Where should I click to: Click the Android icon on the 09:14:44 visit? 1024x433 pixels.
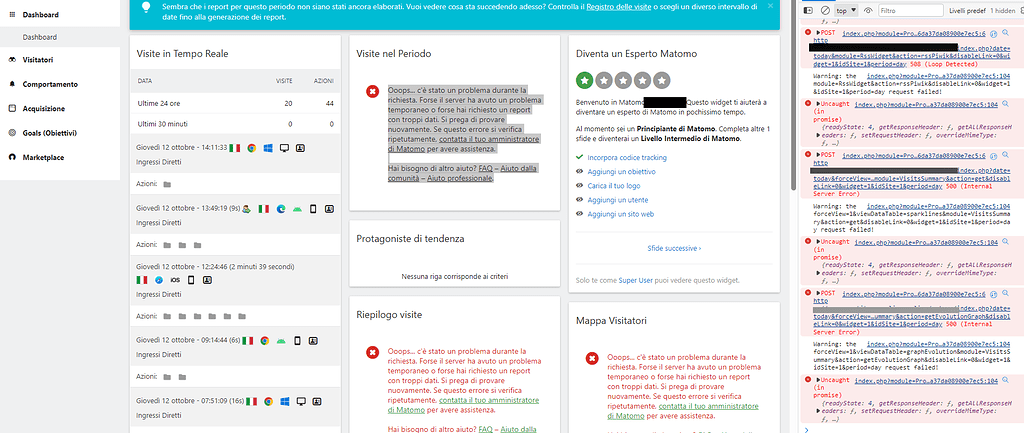281,341
